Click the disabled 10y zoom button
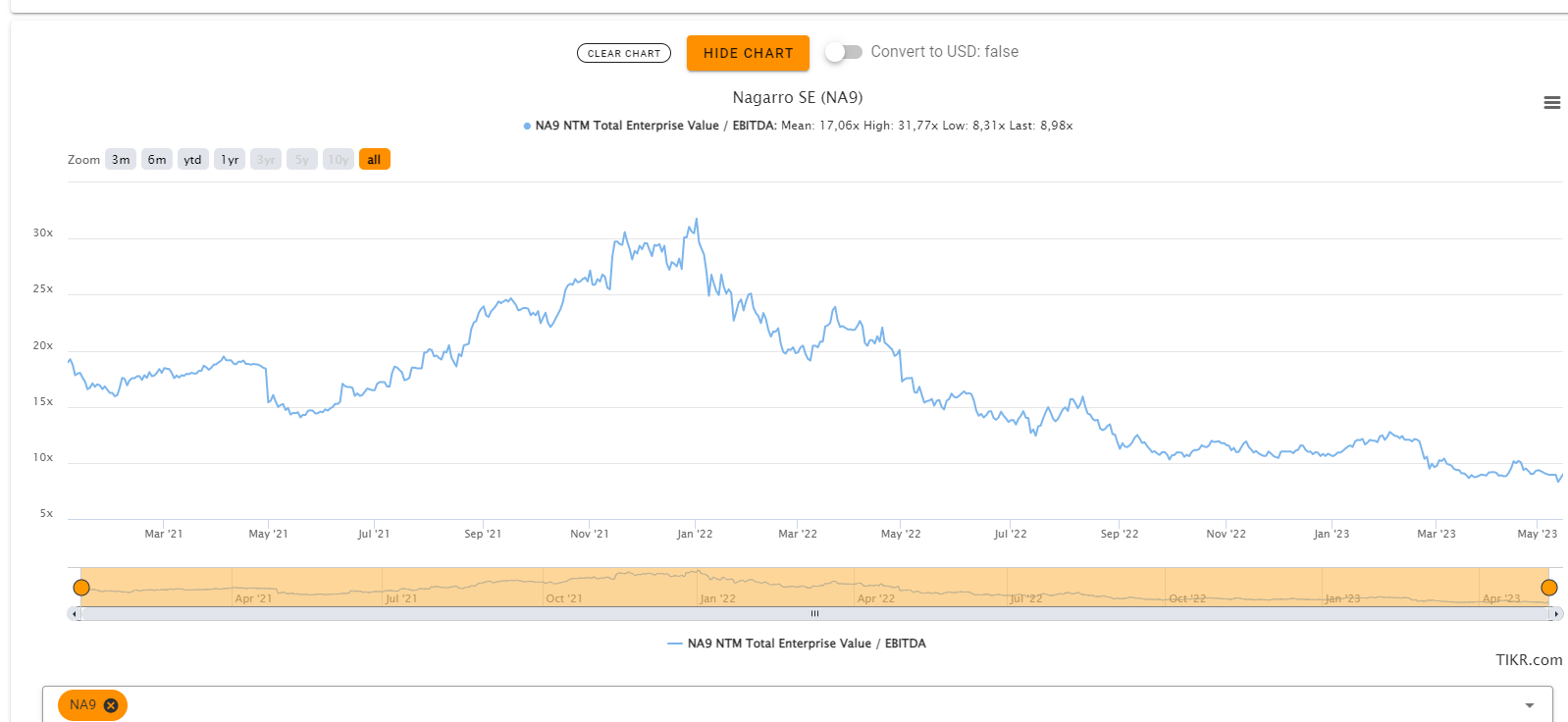The height and width of the screenshot is (722, 1568). [339, 160]
